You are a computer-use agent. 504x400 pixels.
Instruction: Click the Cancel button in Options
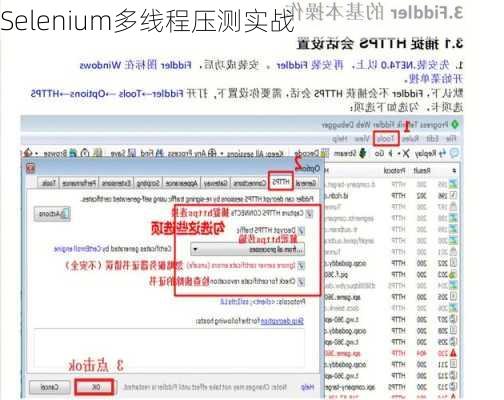pos(50,388)
